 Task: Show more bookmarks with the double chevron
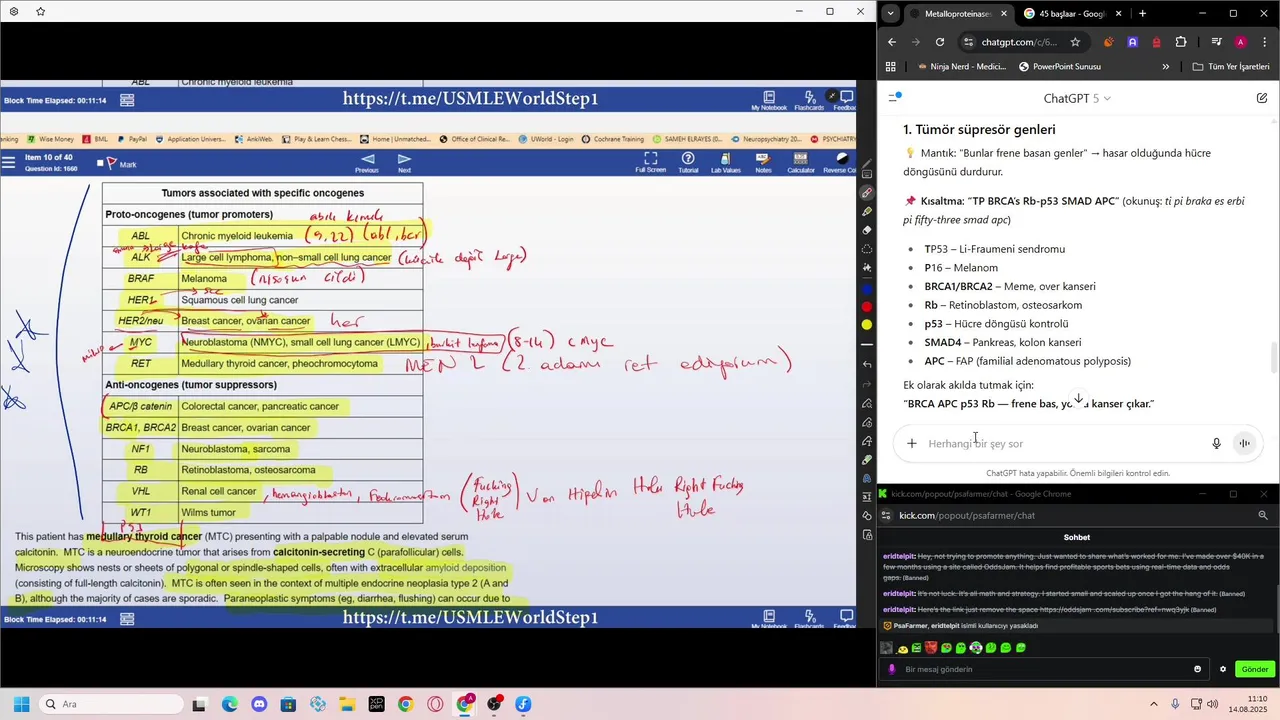1165,67
